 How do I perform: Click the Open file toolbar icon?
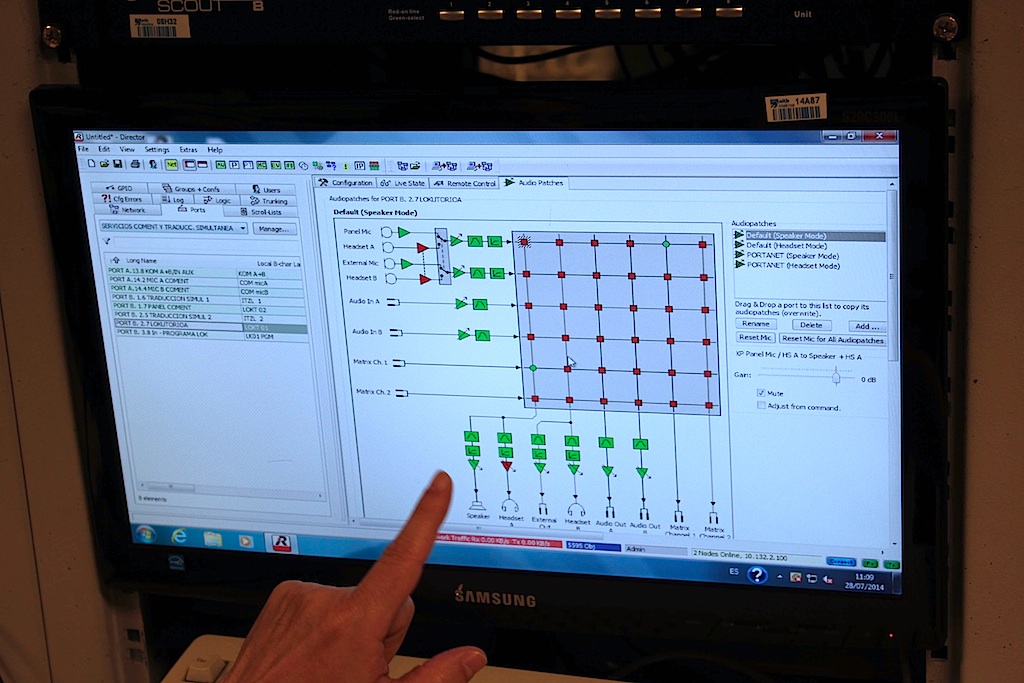104,164
